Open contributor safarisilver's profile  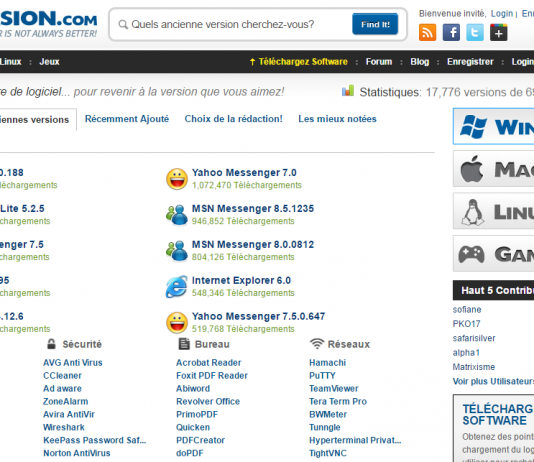(x=474, y=338)
